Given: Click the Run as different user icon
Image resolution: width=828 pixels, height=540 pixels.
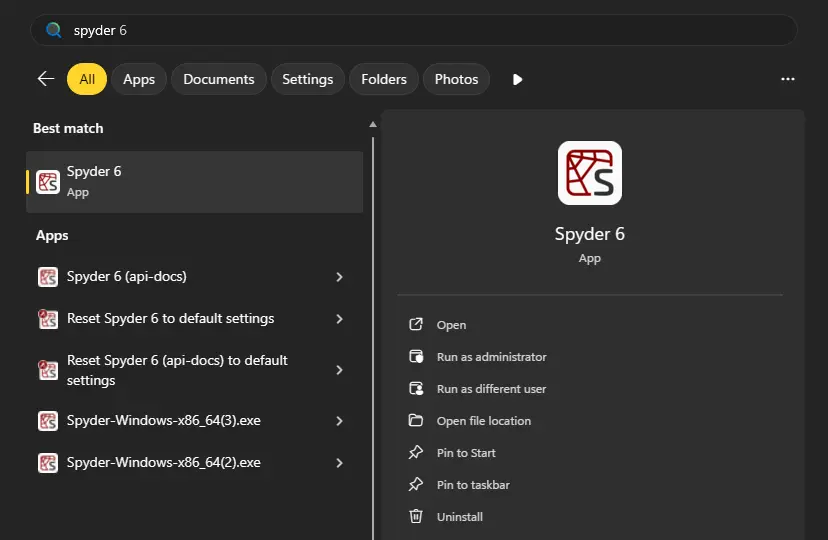Looking at the screenshot, I should point(416,389).
